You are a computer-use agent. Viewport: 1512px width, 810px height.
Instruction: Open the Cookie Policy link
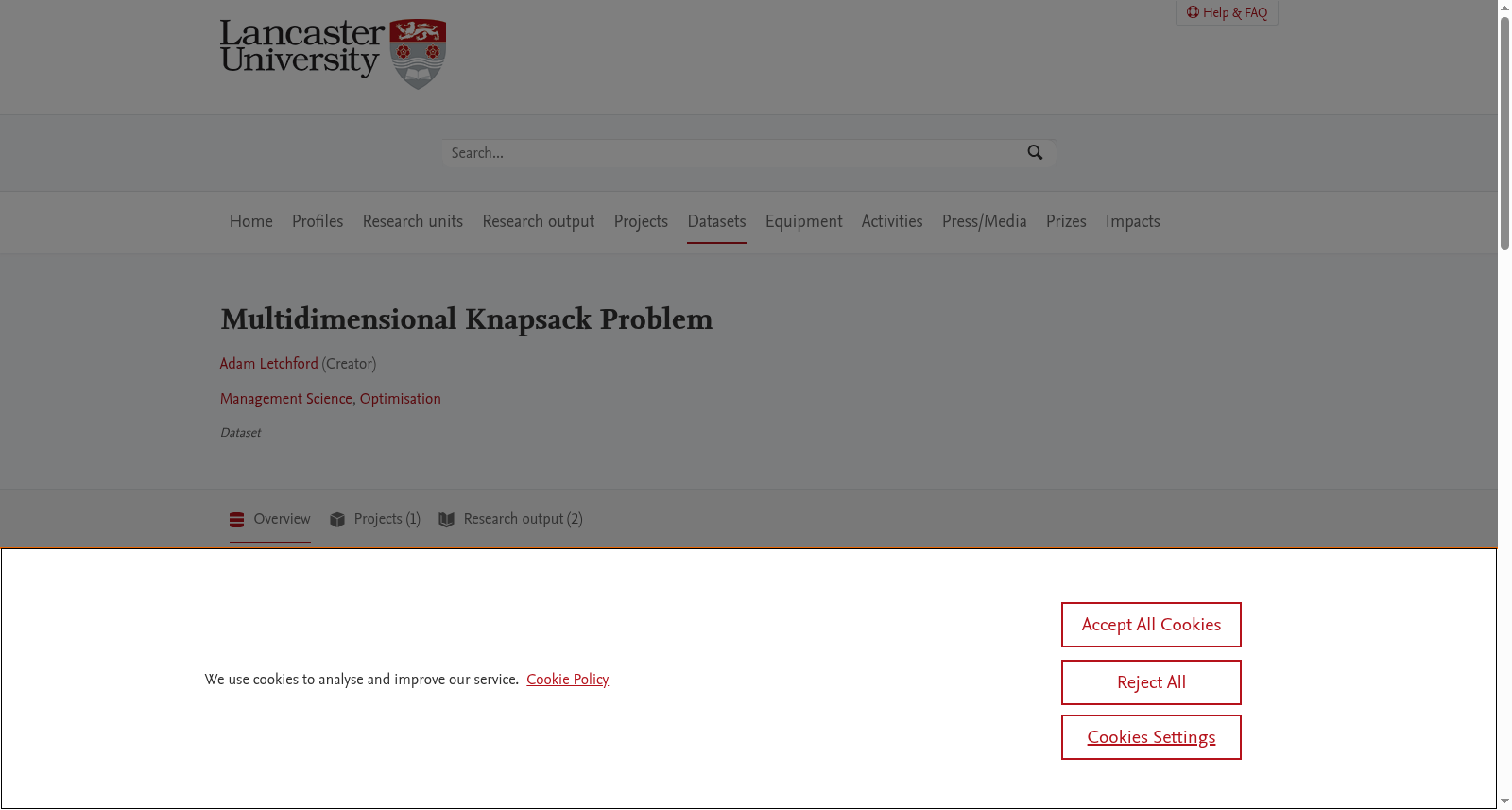[x=568, y=680]
